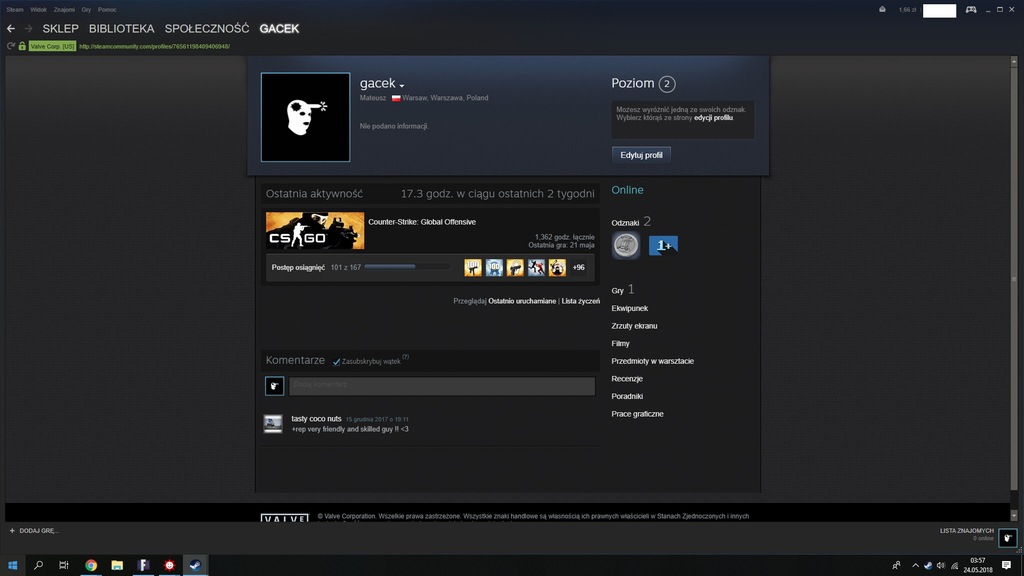The height and width of the screenshot is (576, 1024).
Task: Open the blue 1+ games badge
Action: [663, 246]
